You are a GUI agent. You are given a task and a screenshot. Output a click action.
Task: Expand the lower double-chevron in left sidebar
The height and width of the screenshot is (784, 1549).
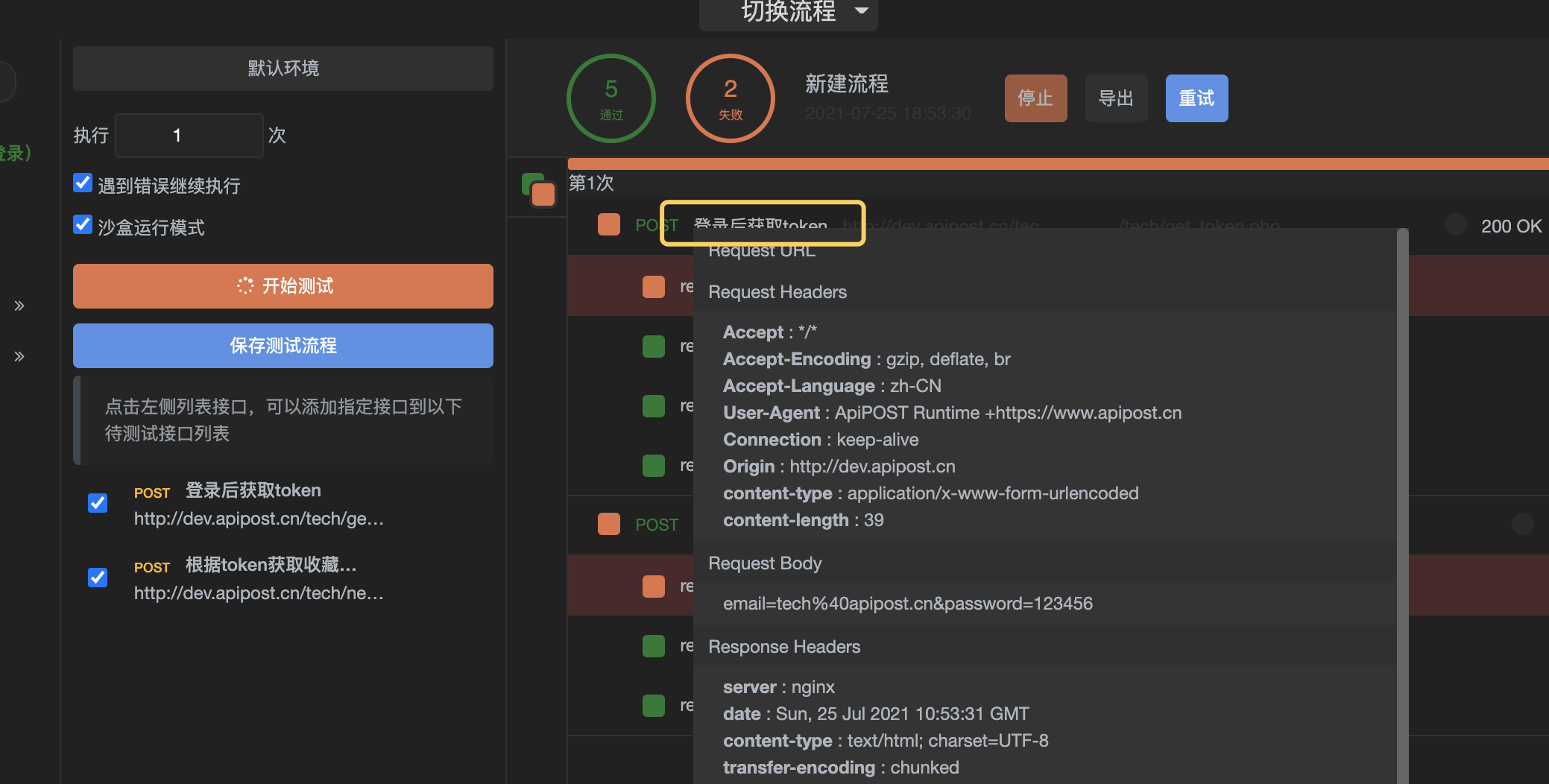point(19,356)
